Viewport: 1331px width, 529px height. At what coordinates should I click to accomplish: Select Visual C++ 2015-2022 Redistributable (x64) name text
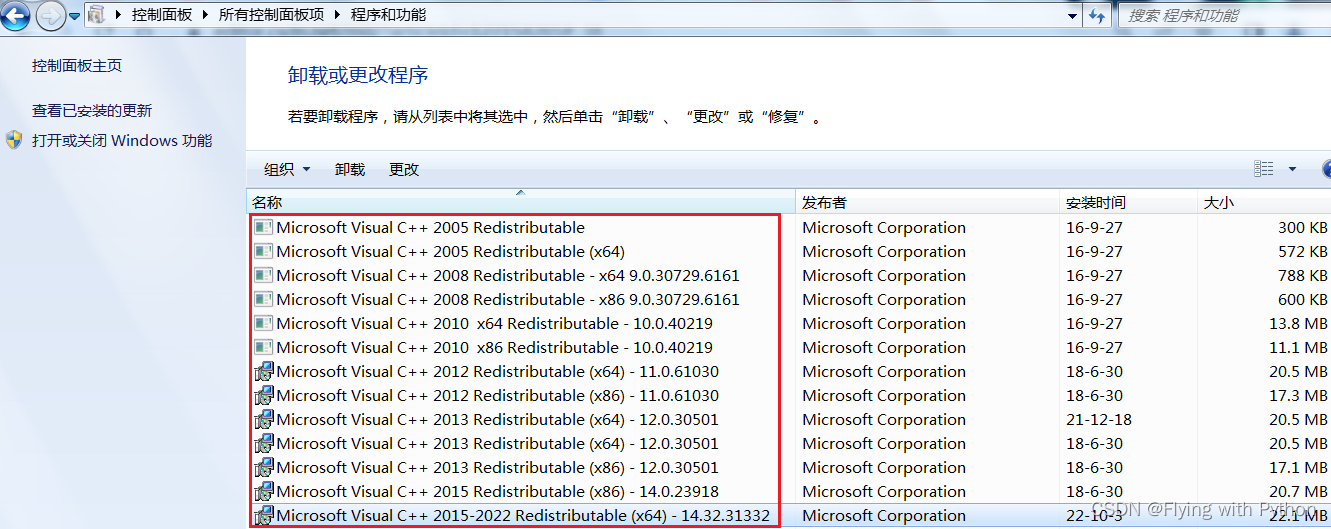point(523,515)
